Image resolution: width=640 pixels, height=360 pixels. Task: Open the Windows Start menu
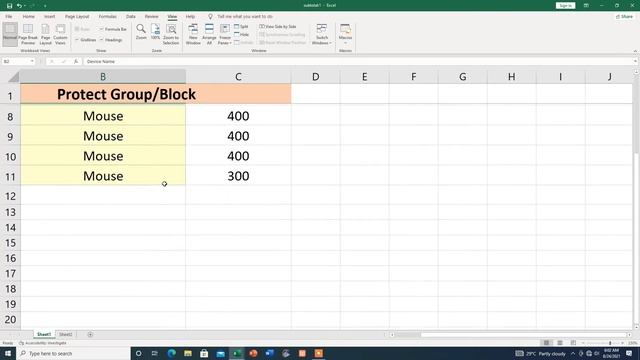pyautogui.click(x=8, y=353)
